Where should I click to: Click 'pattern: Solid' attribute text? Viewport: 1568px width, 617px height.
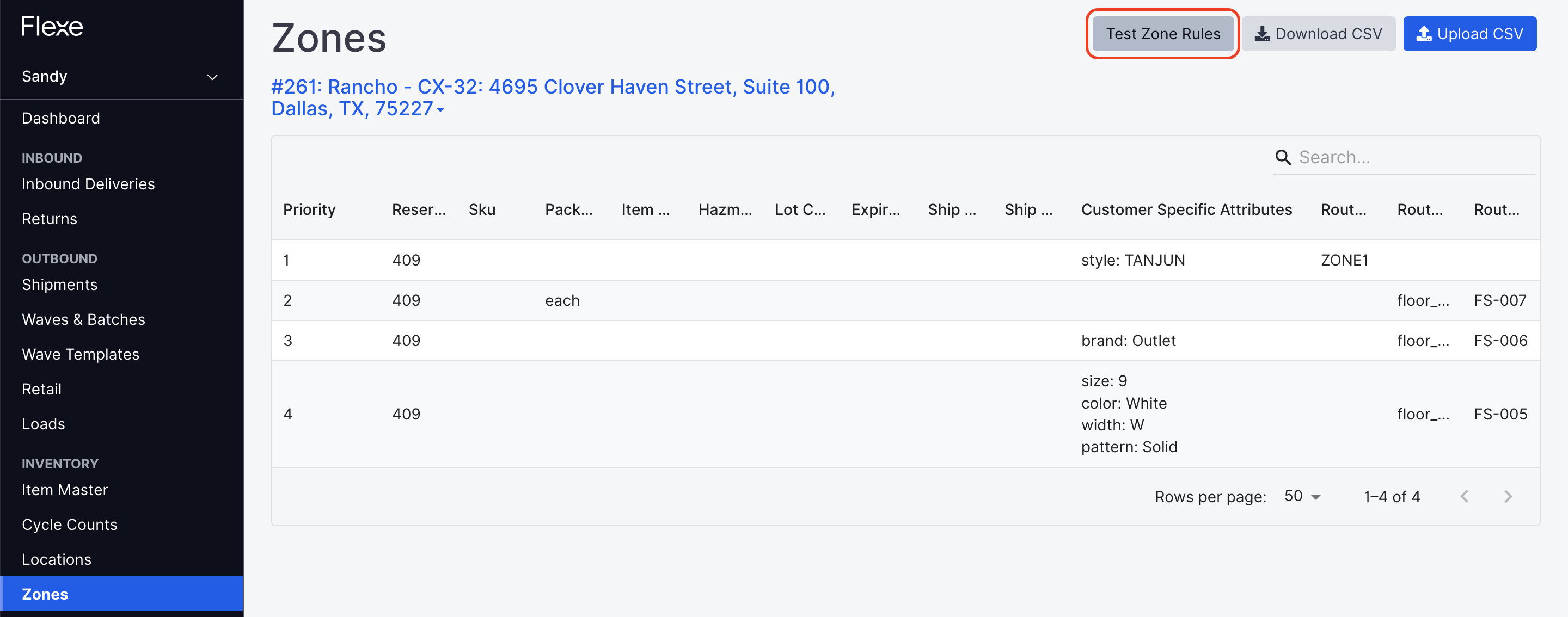tap(1129, 447)
